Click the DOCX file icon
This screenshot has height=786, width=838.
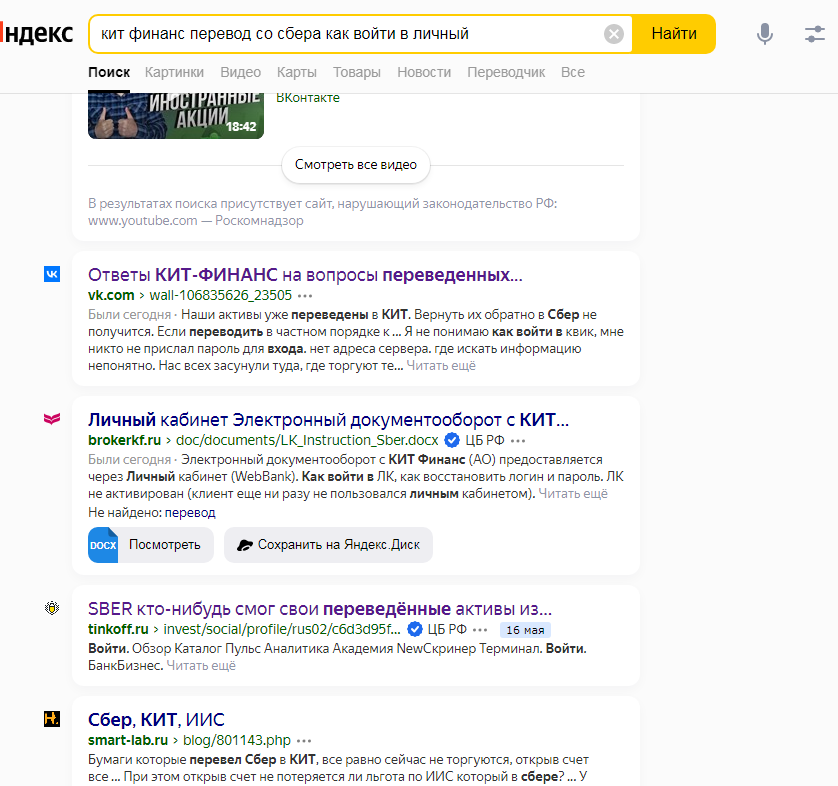[103, 545]
